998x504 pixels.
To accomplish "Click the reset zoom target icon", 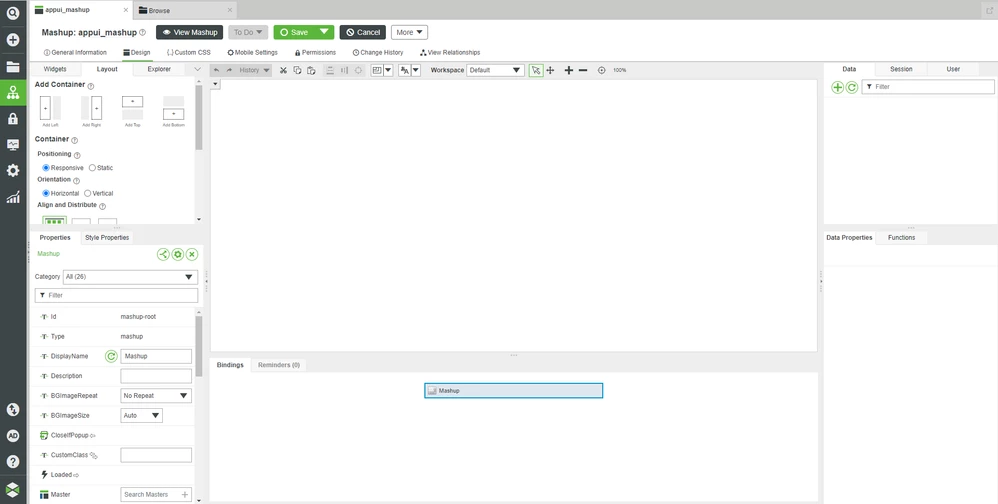I will (x=601, y=70).
